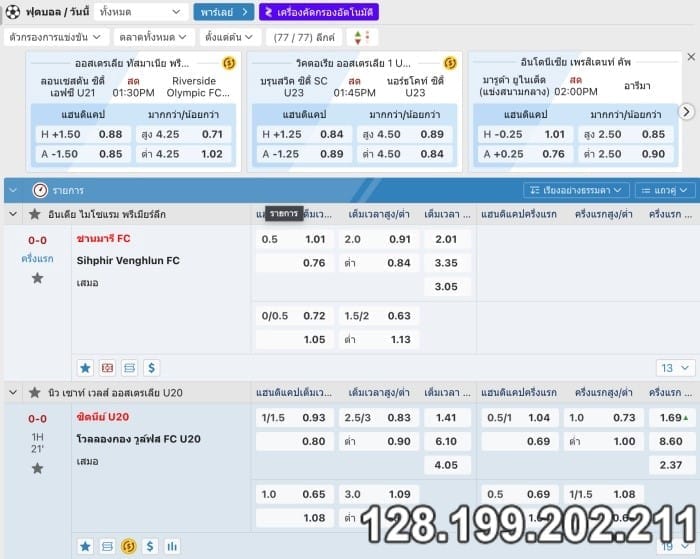Open the ตั้งแต่ต้น dropdown

pos(230,37)
